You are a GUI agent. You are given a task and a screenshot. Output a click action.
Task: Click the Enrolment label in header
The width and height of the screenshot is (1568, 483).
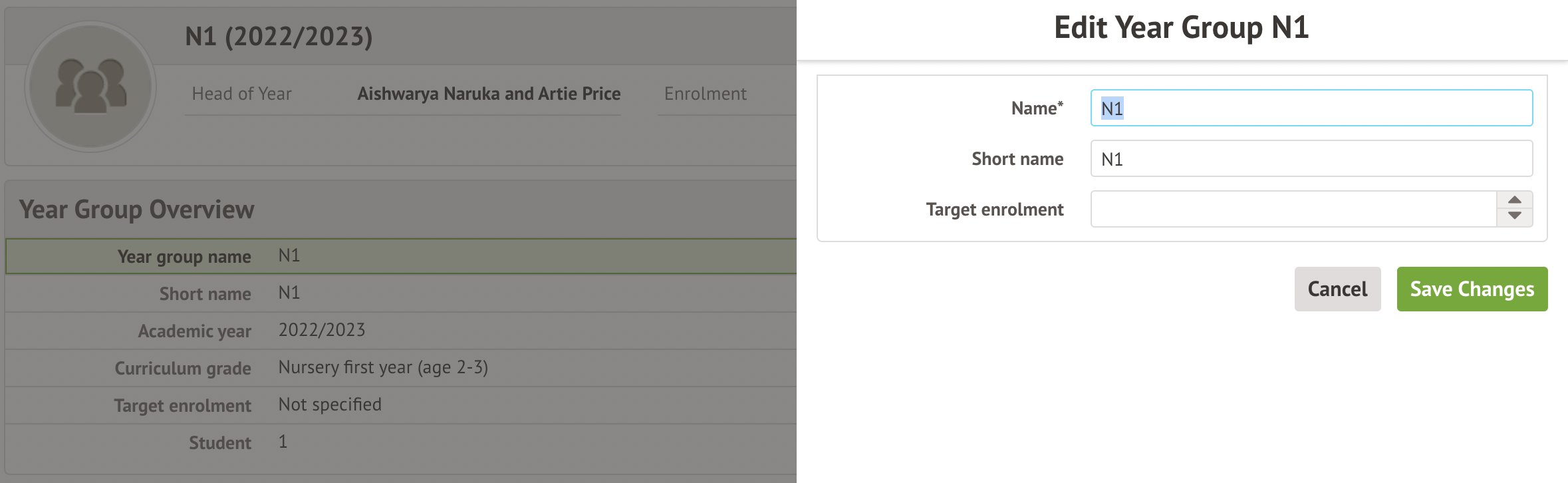click(x=705, y=94)
